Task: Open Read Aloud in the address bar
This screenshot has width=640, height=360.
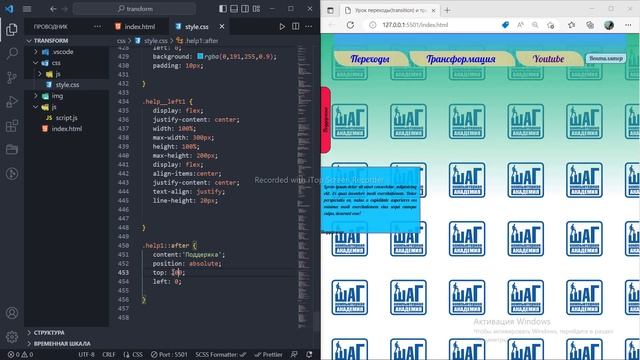Action: 520,25
